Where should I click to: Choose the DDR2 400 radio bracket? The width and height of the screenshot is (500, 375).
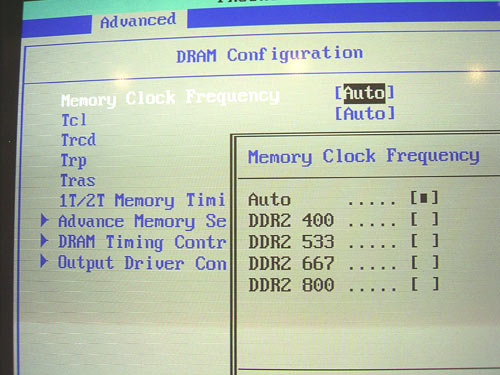424,219
